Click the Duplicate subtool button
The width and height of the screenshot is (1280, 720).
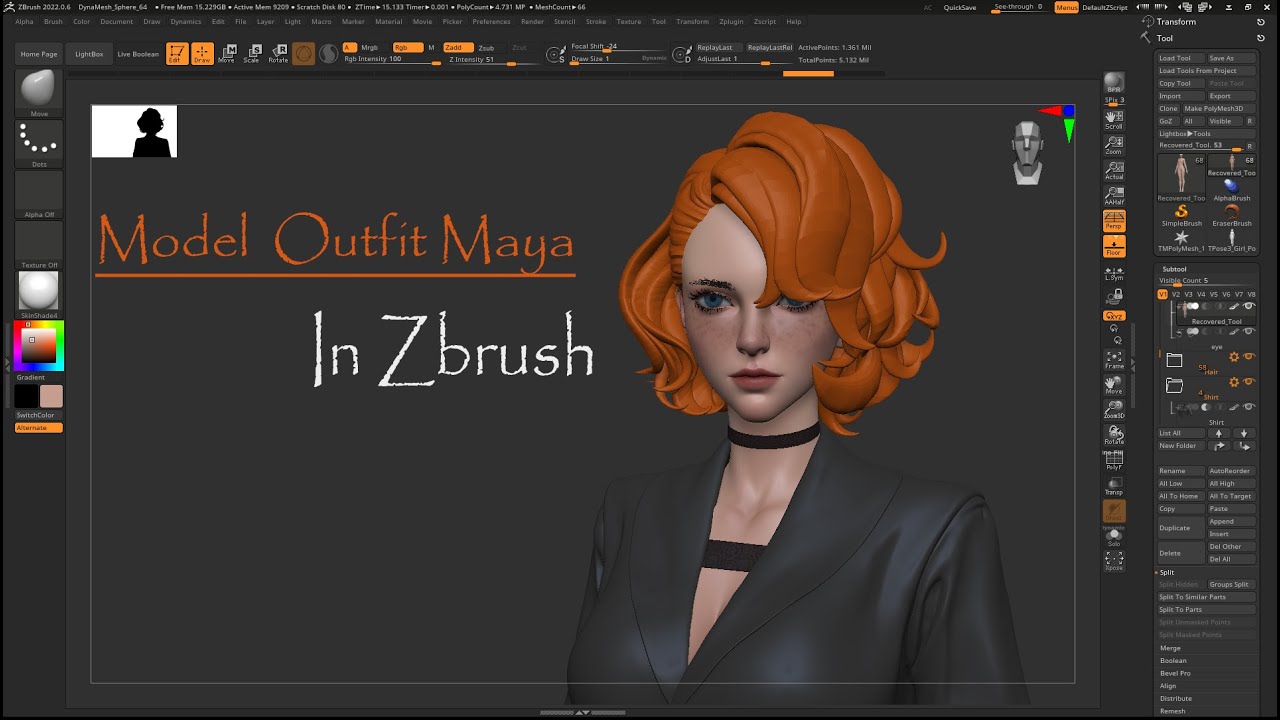coord(1181,528)
